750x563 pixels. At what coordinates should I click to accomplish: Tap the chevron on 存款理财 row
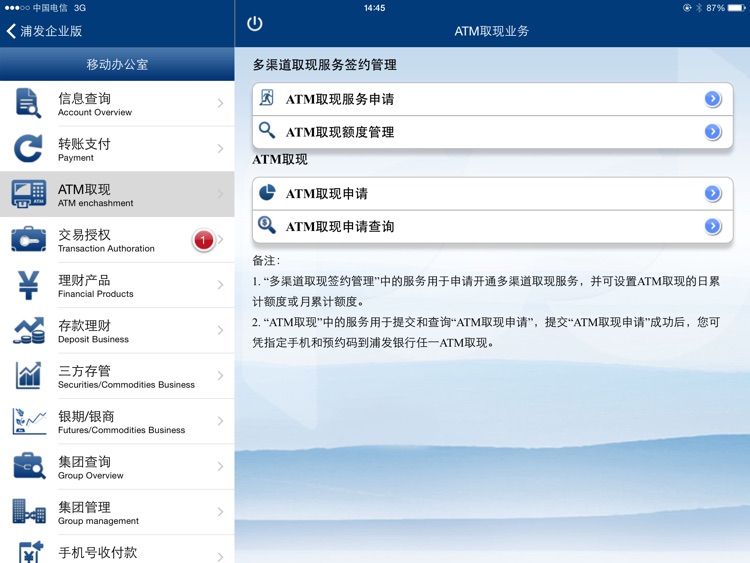tap(220, 331)
